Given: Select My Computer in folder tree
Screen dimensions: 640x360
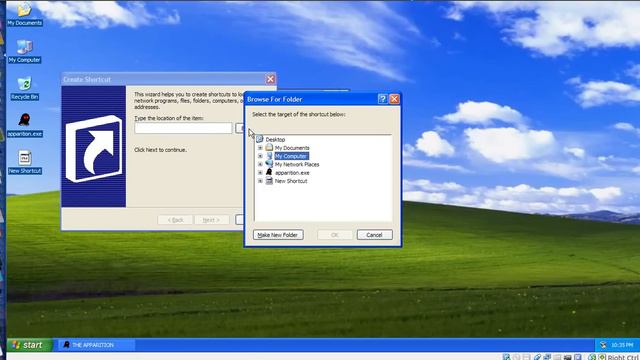Looking at the screenshot, I should [x=291, y=156].
